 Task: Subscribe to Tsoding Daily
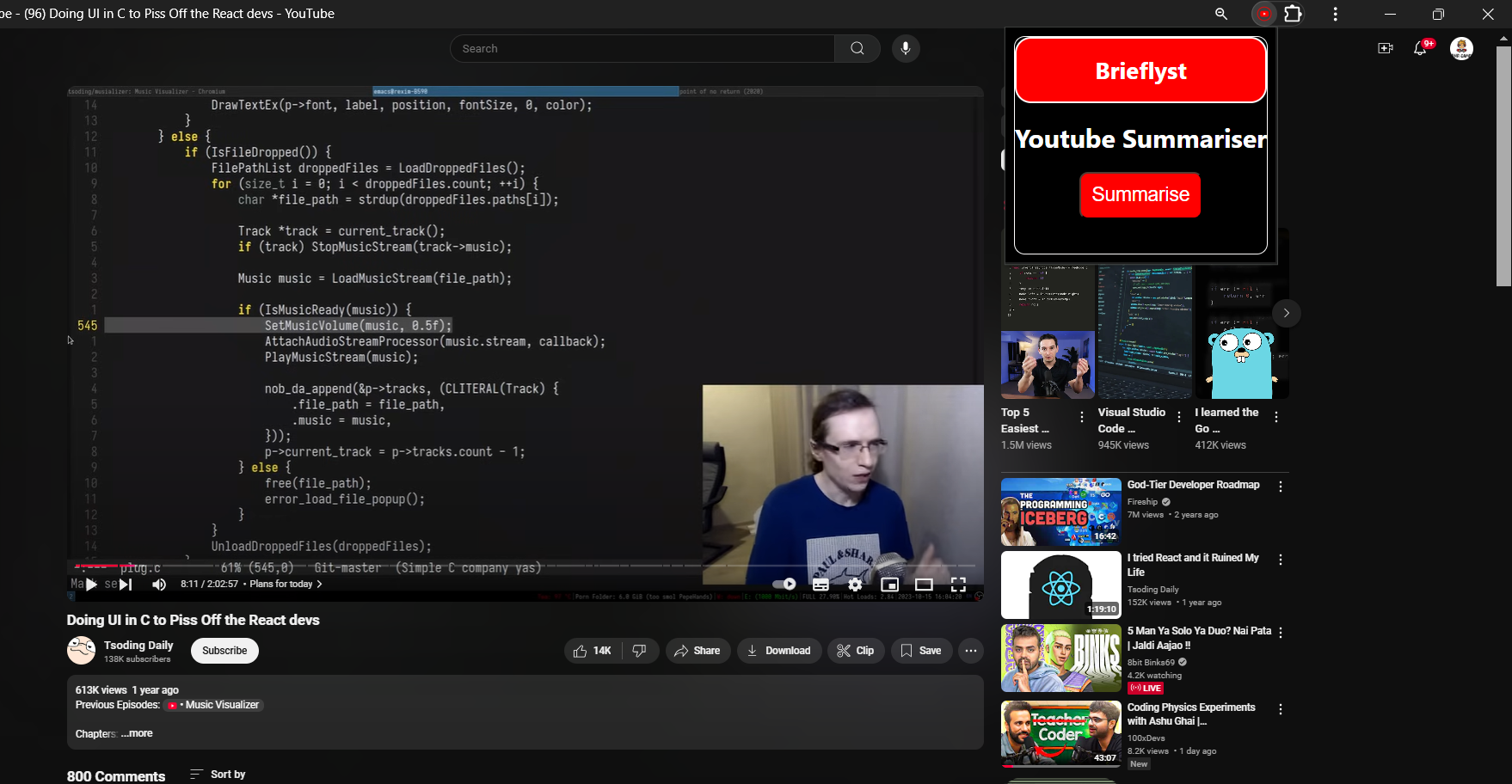click(x=224, y=651)
